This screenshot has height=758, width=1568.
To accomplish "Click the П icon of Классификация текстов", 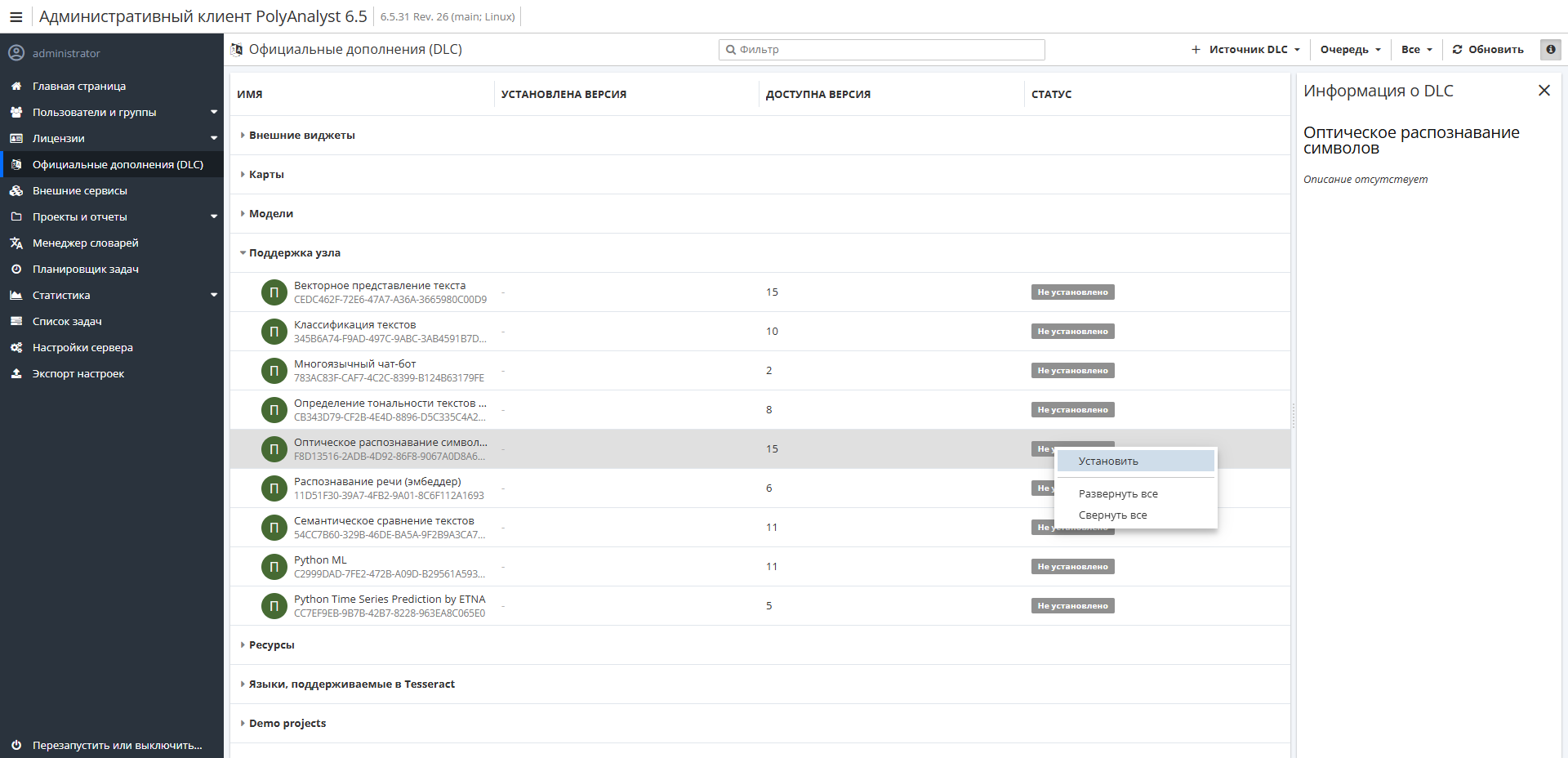I will pyautogui.click(x=274, y=332).
